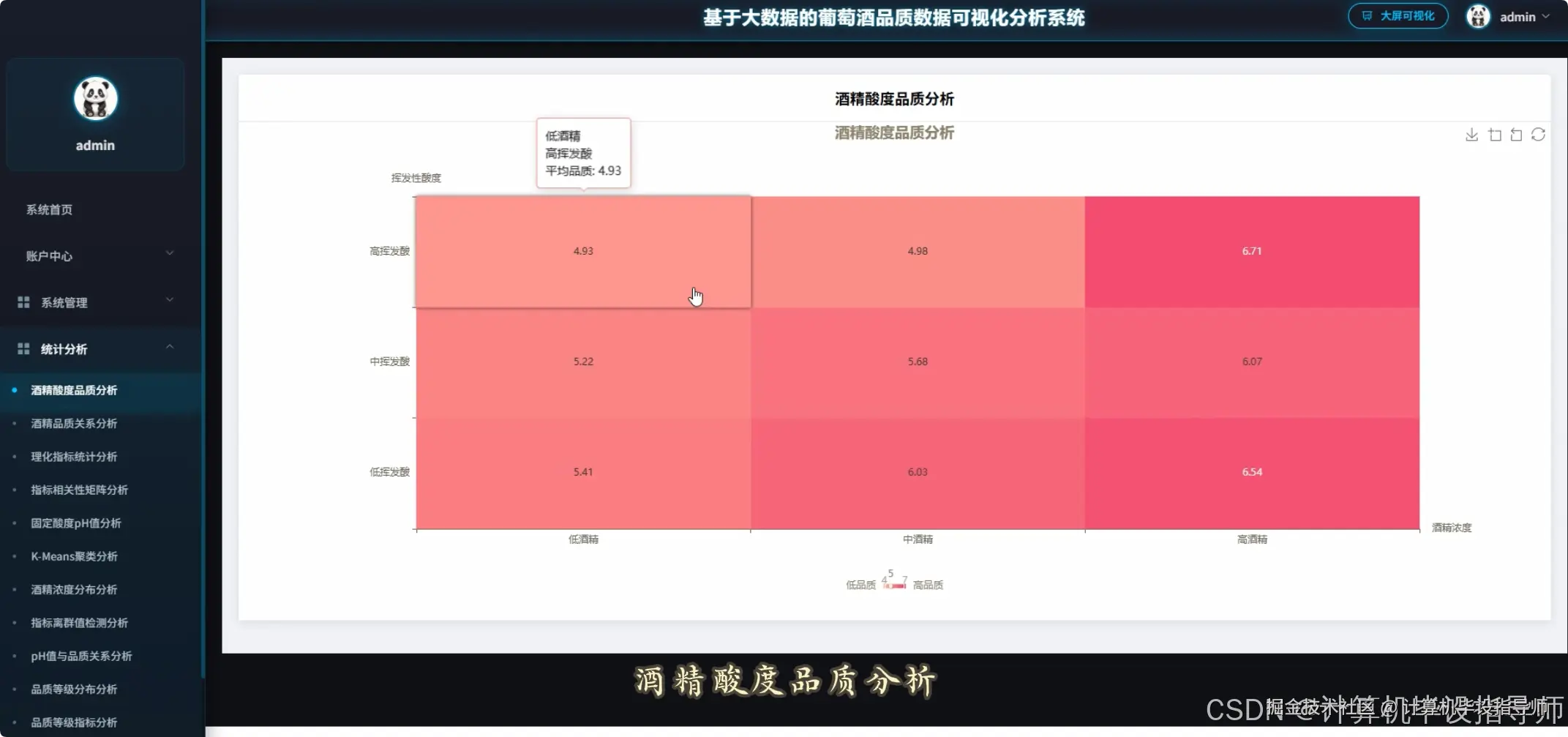The width and height of the screenshot is (1568, 737).
Task: Open 账户中心 menu item
Action: point(50,256)
